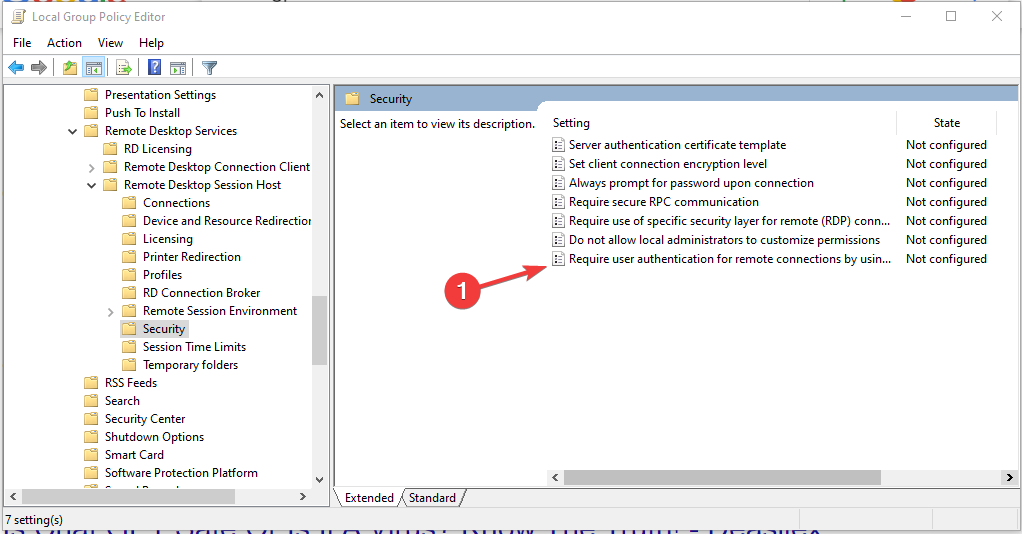
Task: Toggle the Show/Hide Action Pane icon
Action: [x=178, y=67]
